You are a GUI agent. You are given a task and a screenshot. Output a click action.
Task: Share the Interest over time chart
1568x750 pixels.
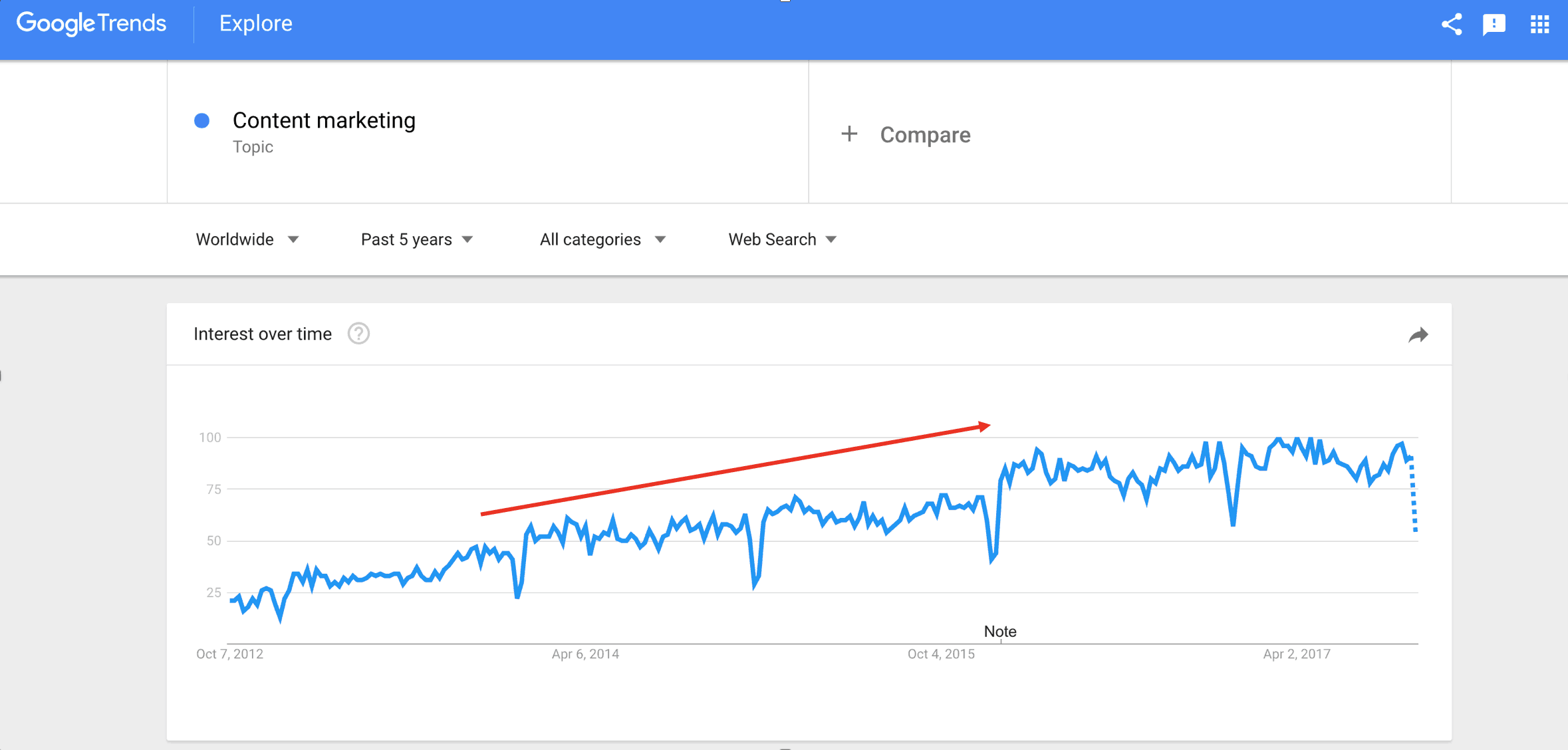[x=1418, y=335]
